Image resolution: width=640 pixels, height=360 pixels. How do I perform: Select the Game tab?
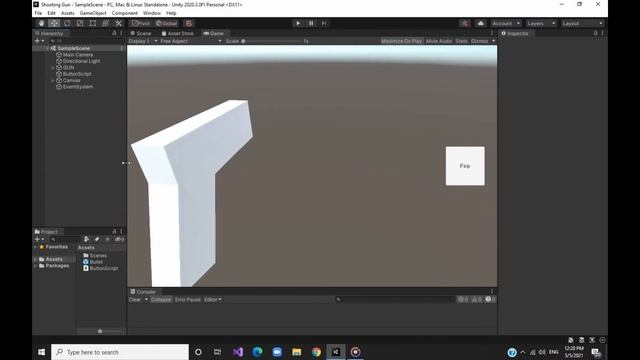(x=213, y=33)
